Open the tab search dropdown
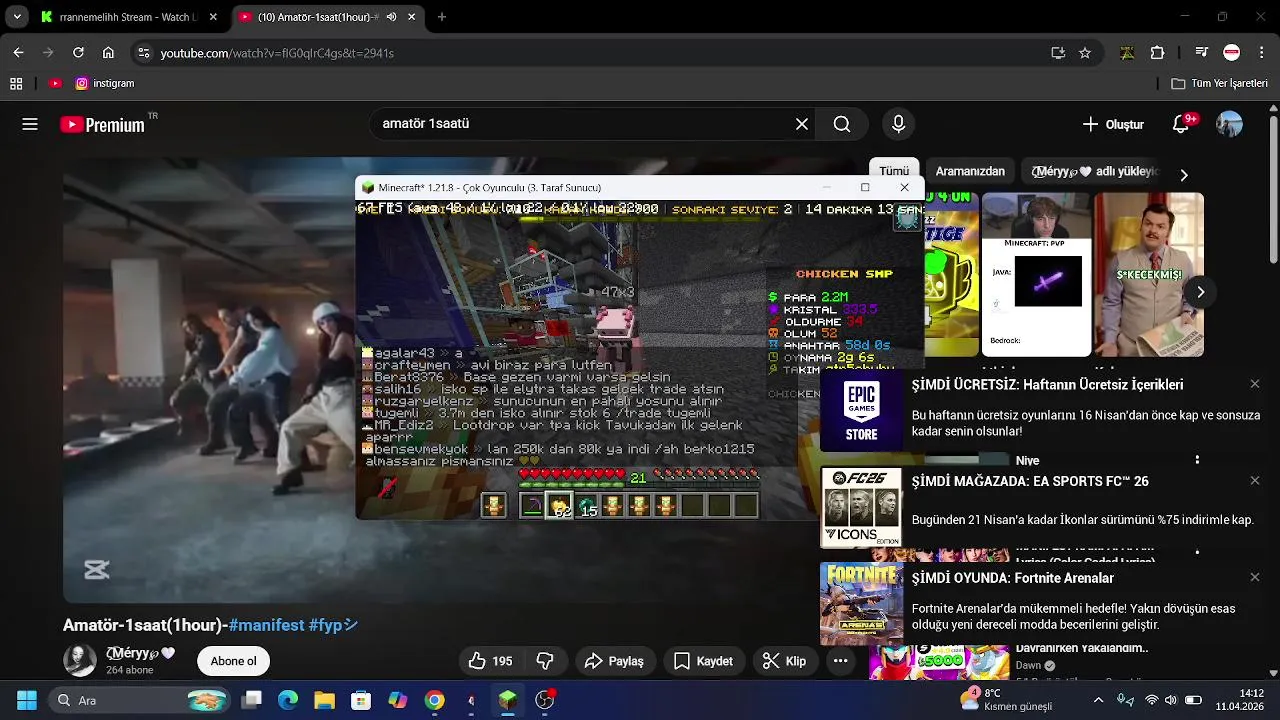 point(17,17)
